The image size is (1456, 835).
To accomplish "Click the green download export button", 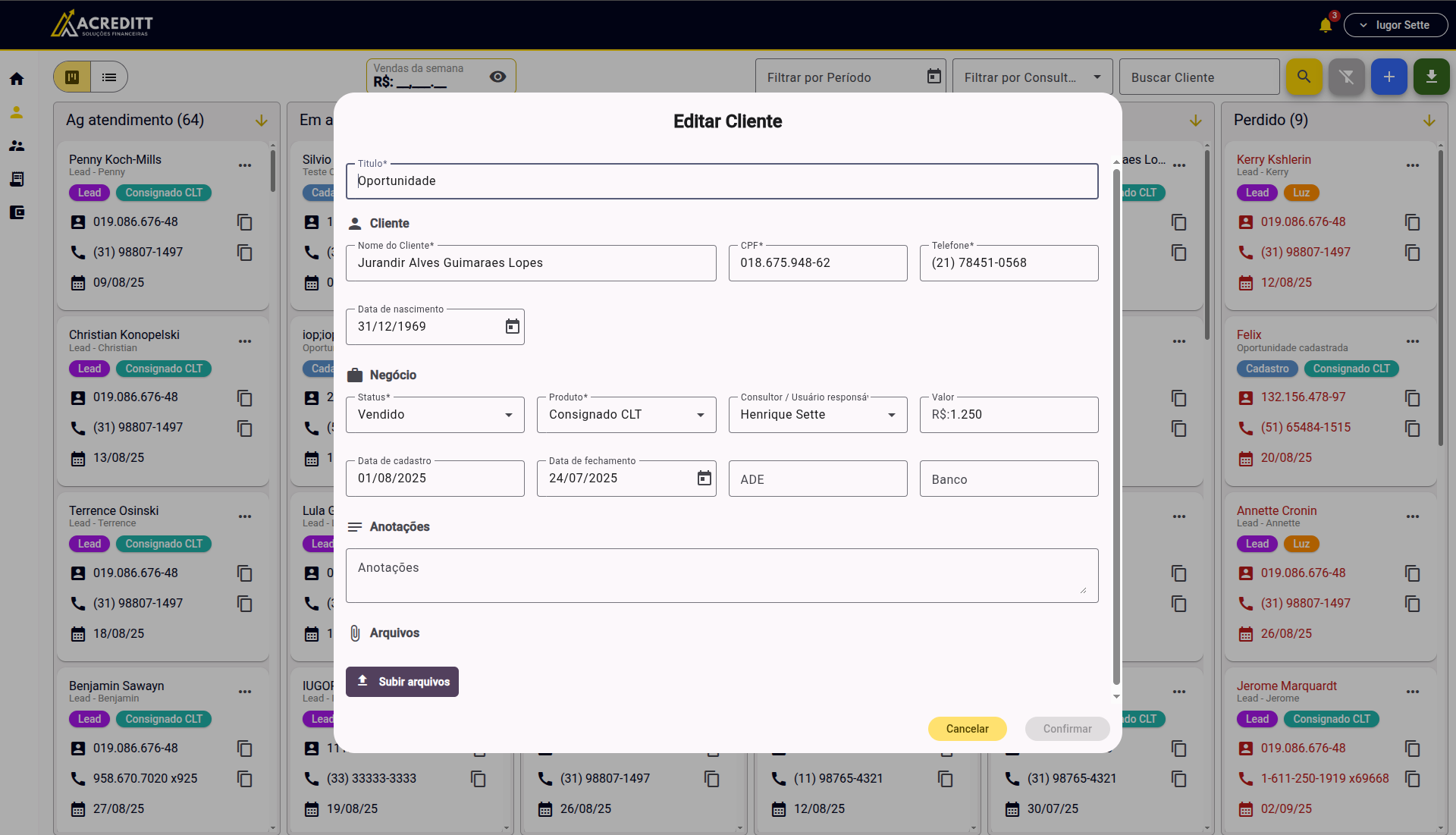I will point(1431,77).
